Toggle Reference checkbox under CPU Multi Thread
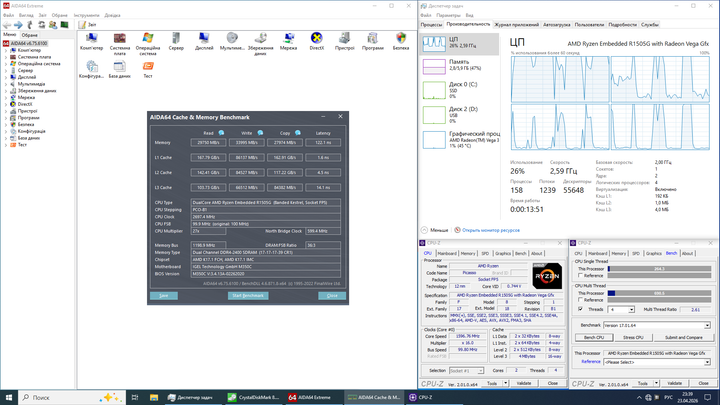The width and height of the screenshot is (720, 405). [580, 300]
